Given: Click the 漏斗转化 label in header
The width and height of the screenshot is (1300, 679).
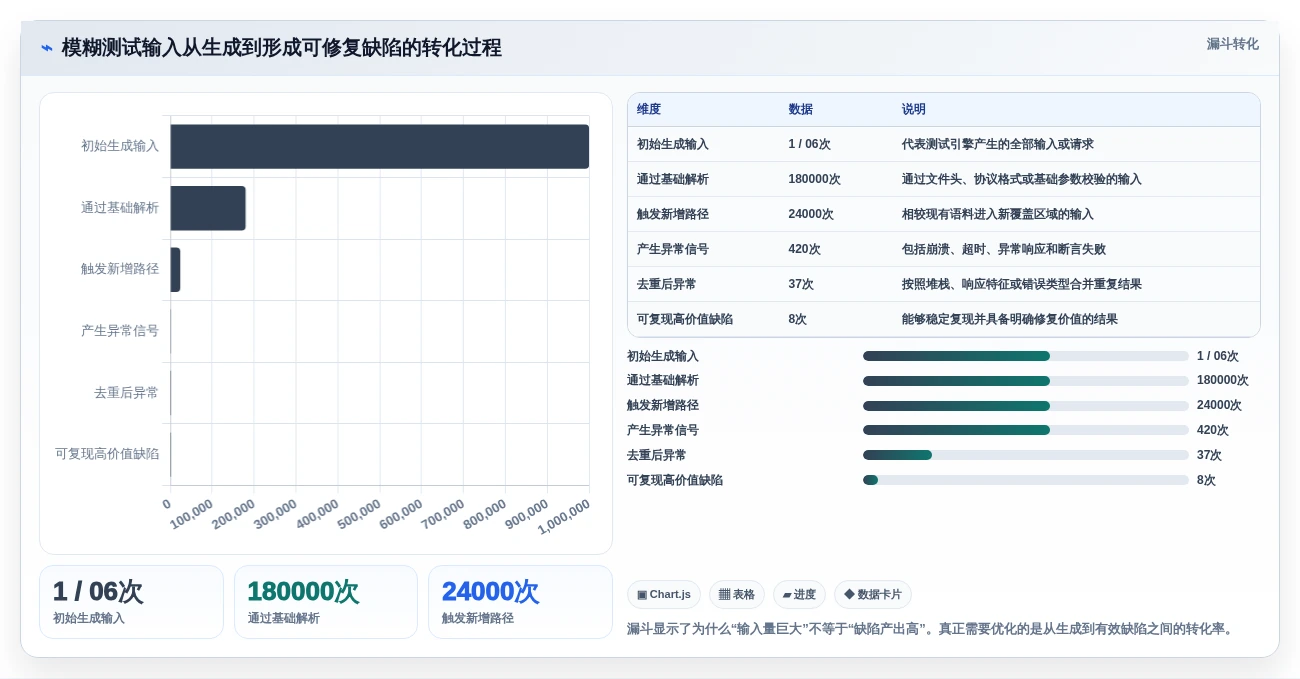Looking at the screenshot, I should click(x=1232, y=44).
